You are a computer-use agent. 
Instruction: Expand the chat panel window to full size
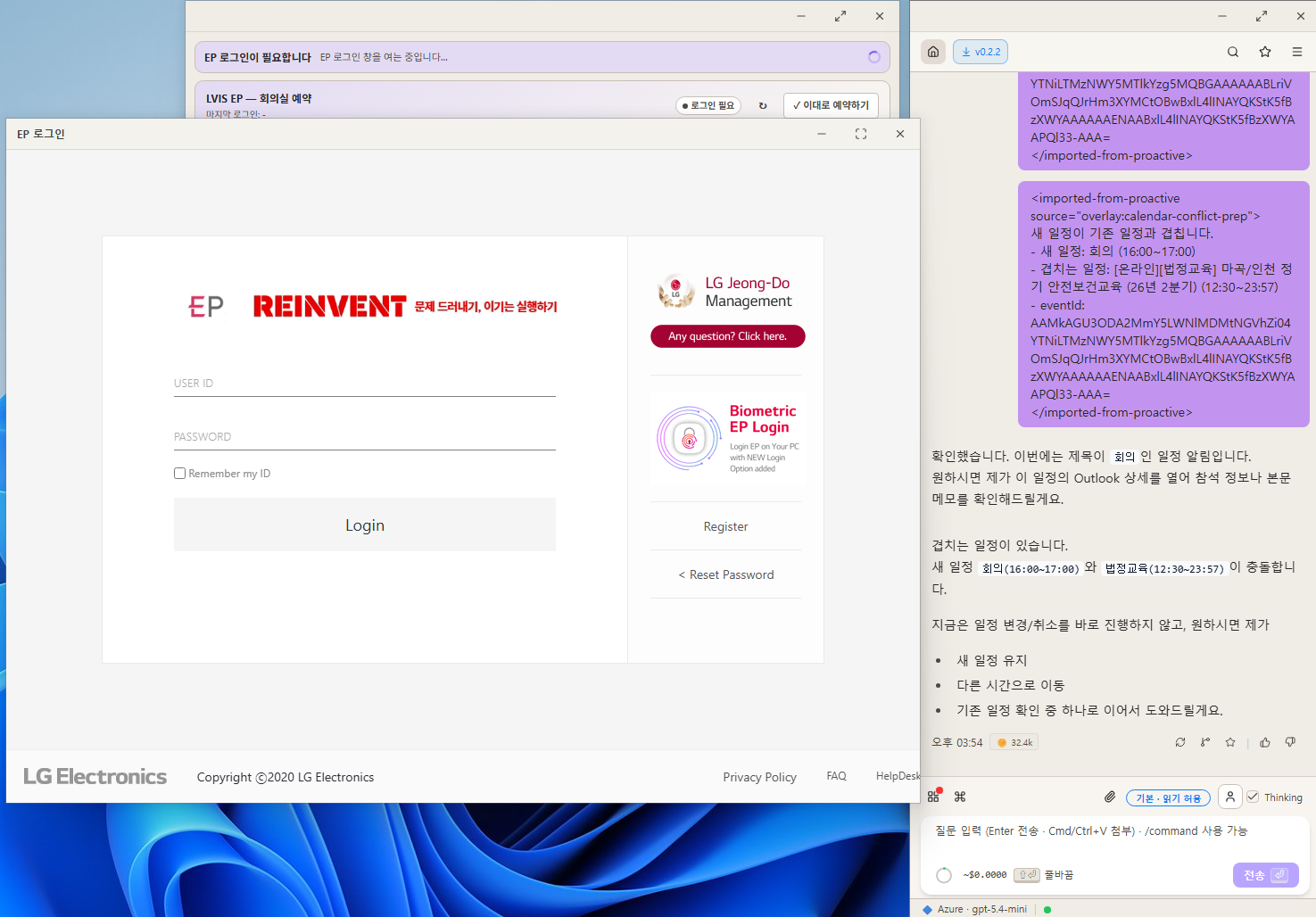tap(1262, 16)
